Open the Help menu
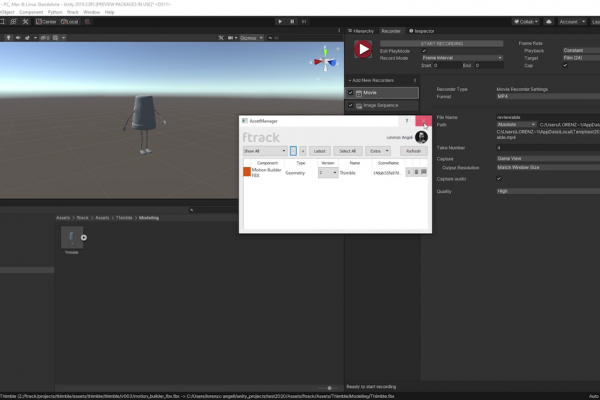 click(x=109, y=12)
